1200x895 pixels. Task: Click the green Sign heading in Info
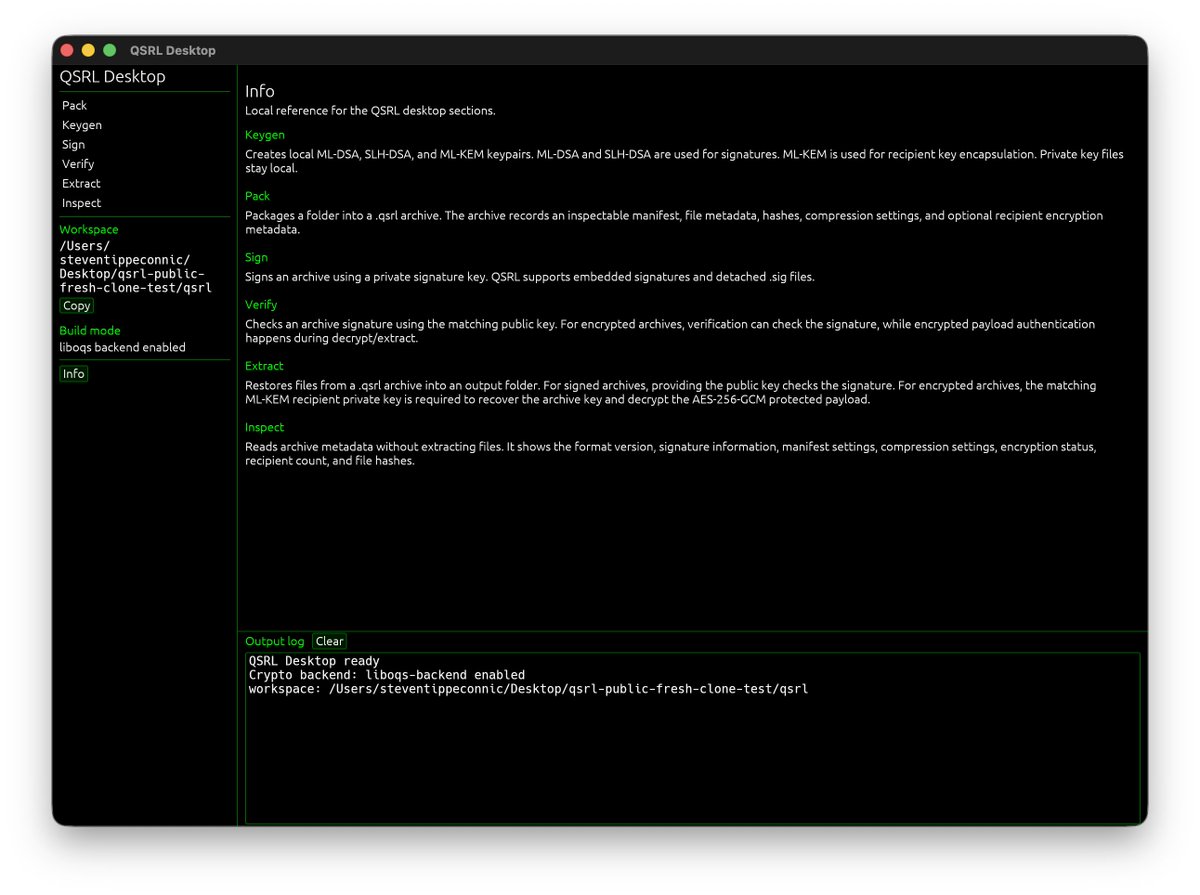click(x=256, y=257)
